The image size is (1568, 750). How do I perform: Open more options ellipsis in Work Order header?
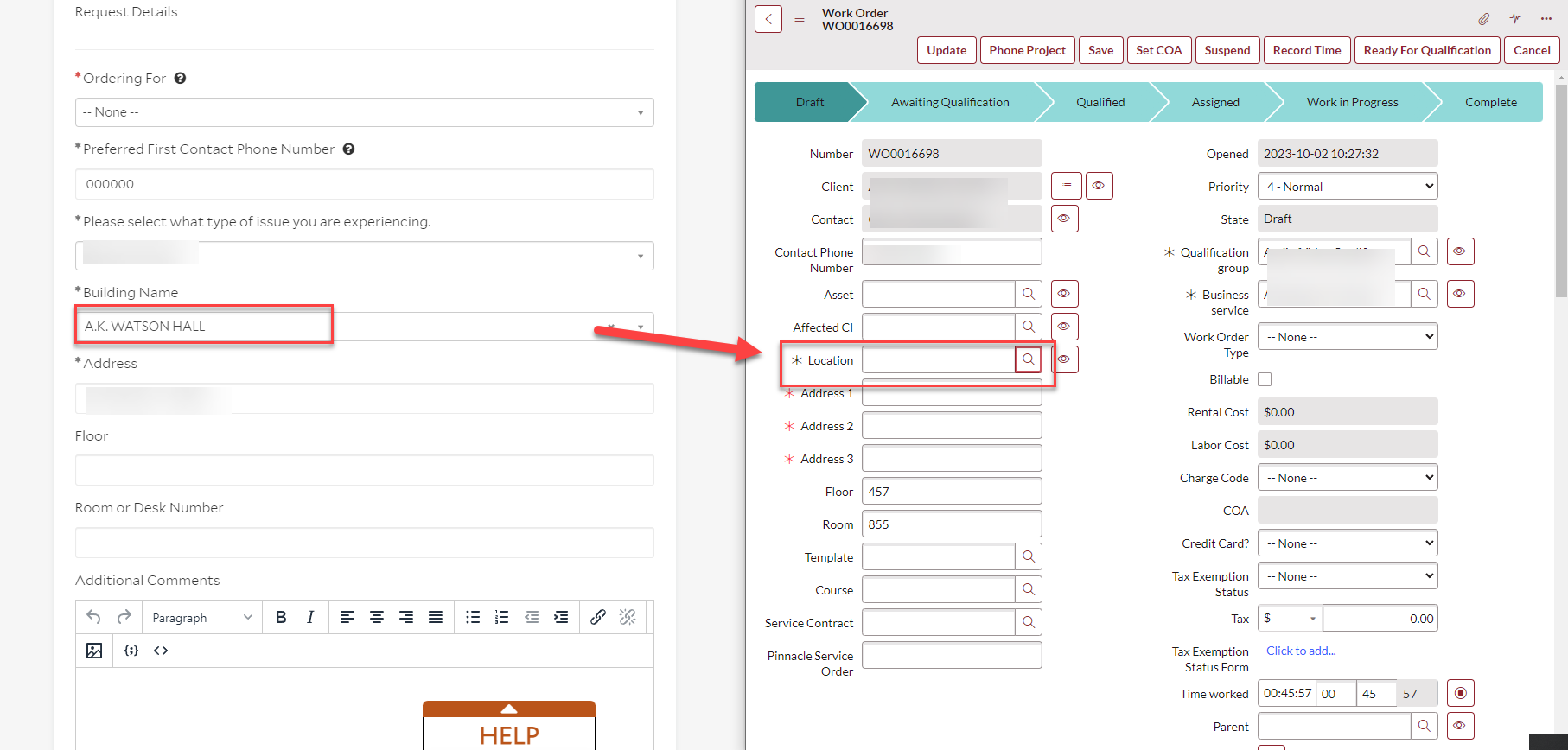click(1546, 18)
